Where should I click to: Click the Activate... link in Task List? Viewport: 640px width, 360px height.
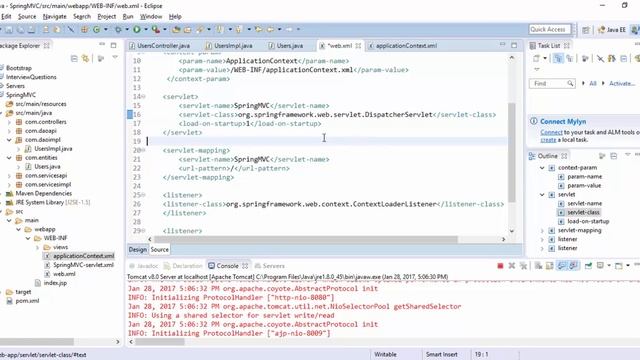[622, 83]
